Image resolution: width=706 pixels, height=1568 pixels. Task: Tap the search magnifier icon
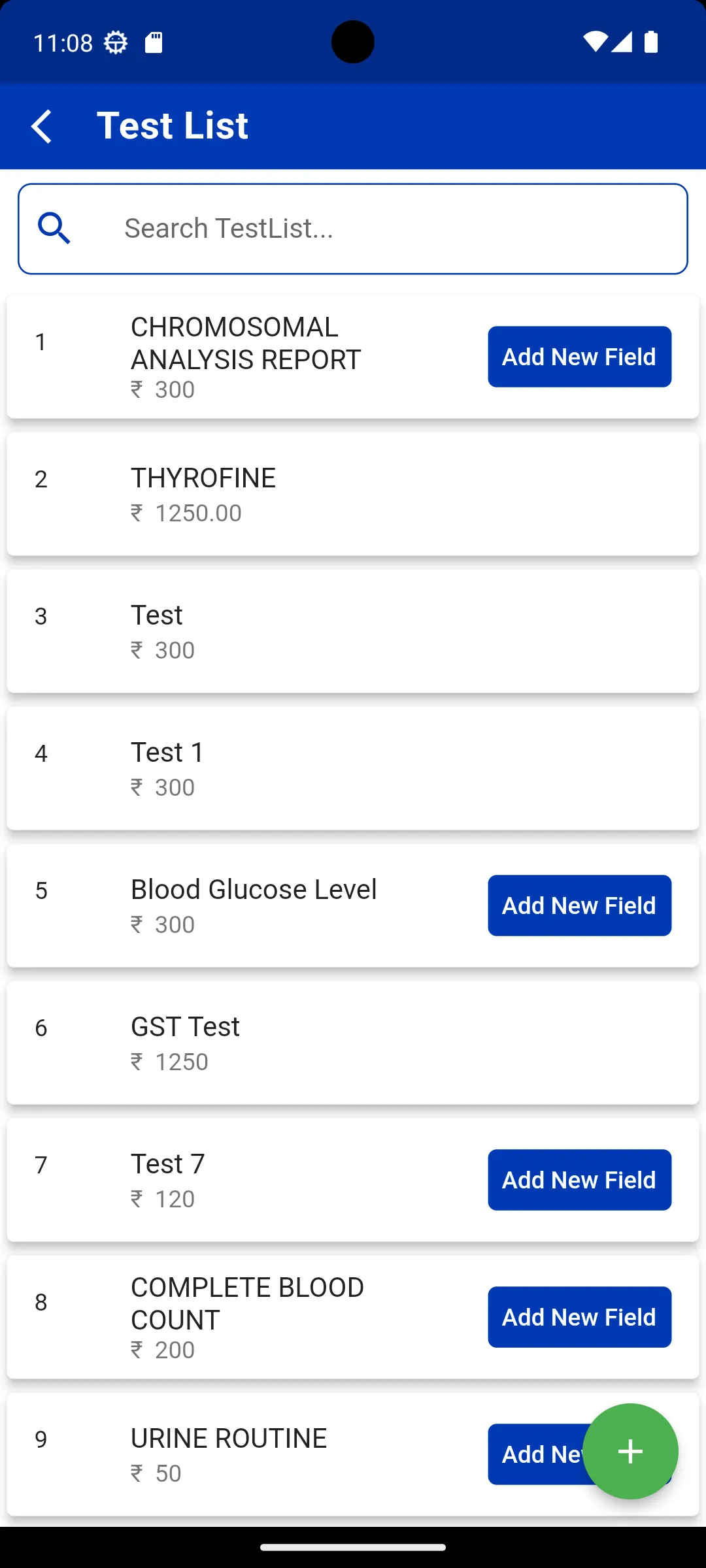(54, 229)
